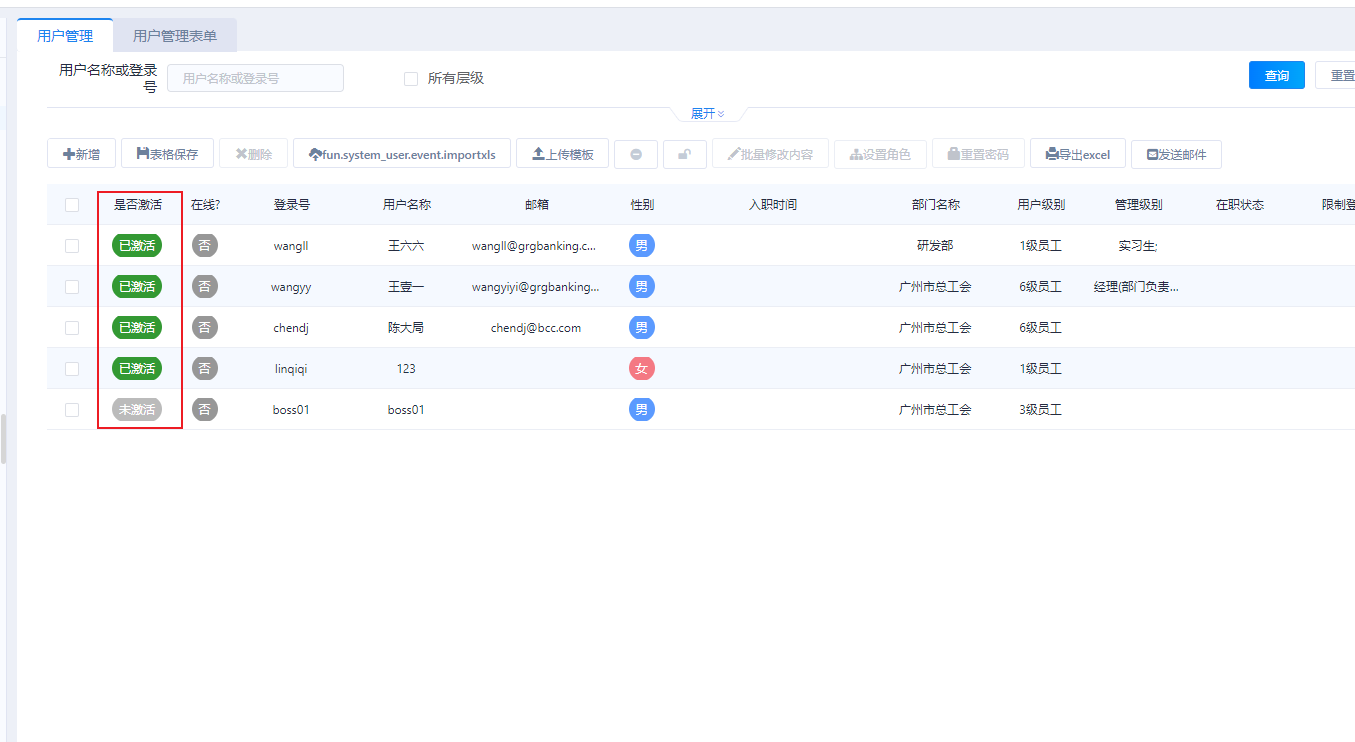
Task: Click the unlock padlock icon button
Action: coord(685,154)
